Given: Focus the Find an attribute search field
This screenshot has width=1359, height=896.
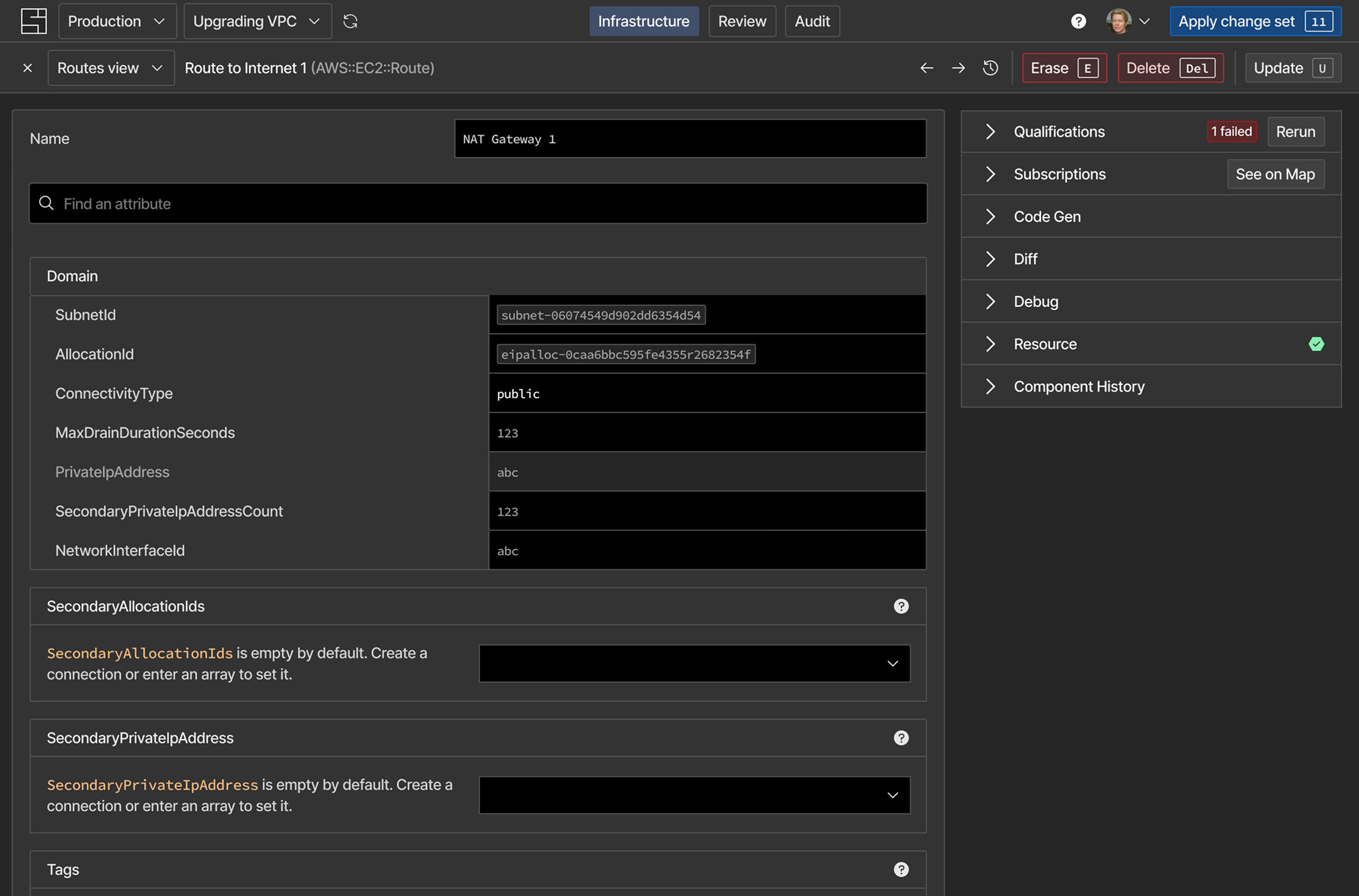Looking at the screenshot, I should point(478,203).
